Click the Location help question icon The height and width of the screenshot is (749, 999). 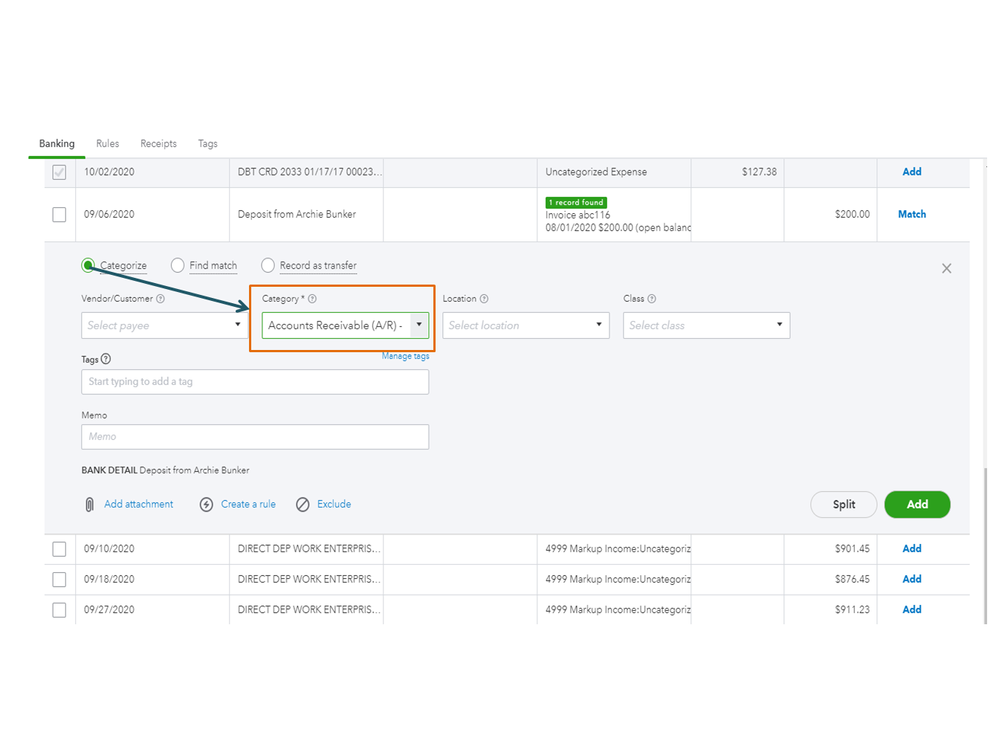pyautogui.click(x=484, y=299)
